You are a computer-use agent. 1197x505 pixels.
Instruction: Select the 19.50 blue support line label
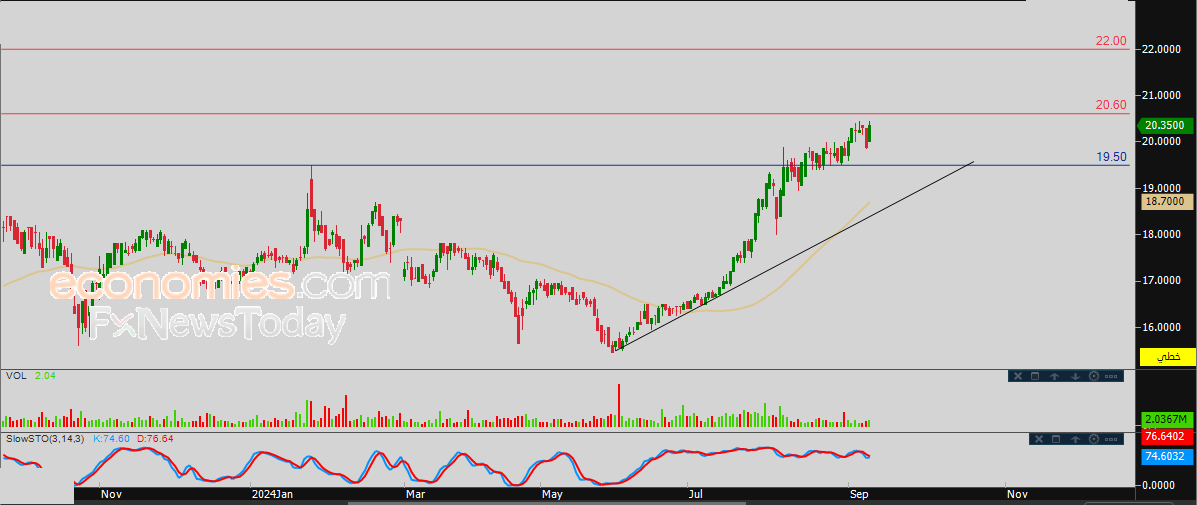1112,157
